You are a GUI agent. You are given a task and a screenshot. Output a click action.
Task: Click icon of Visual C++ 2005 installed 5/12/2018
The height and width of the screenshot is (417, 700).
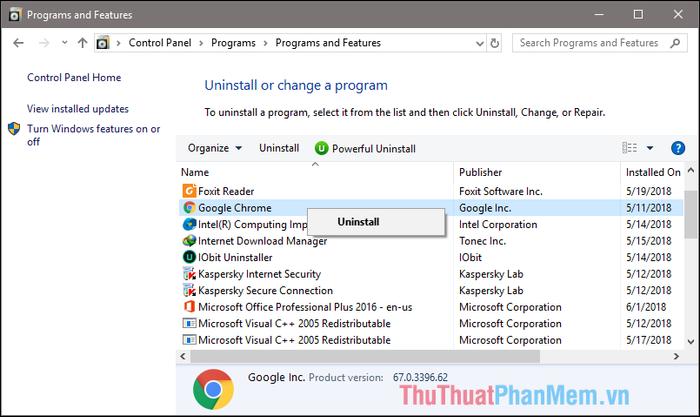click(x=189, y=323)
